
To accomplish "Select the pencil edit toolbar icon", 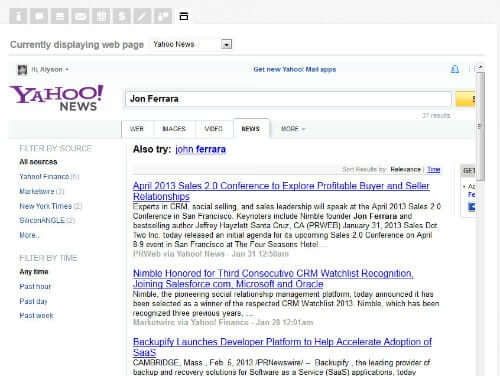I will [x=142, y=16].
